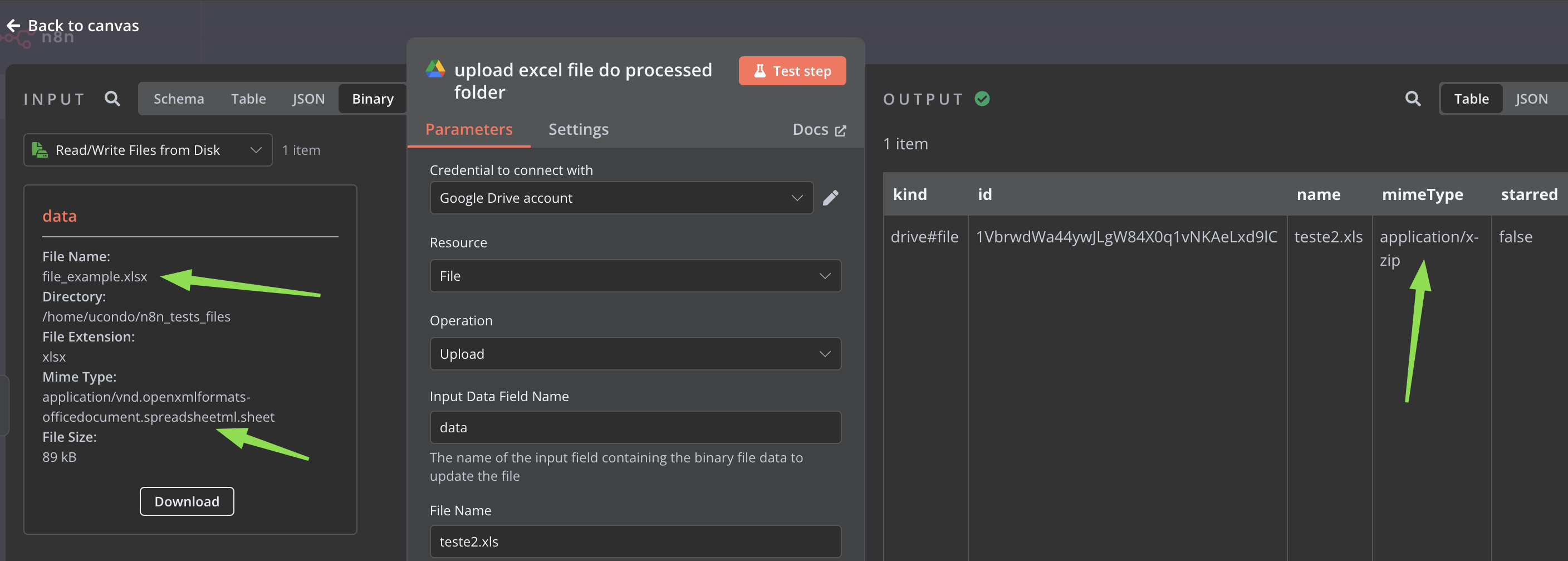Click directory path /home/ucondo/n8n_tests_files

point(136,317)
